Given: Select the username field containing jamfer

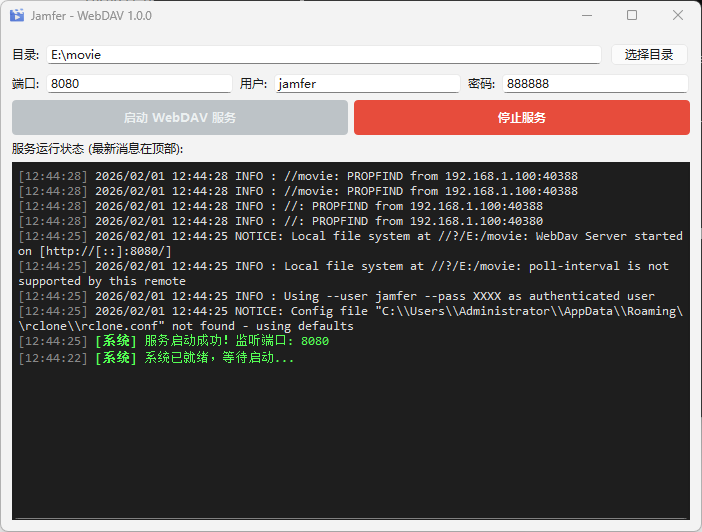Looking at the screenshot, I should [x=367, y=84].
